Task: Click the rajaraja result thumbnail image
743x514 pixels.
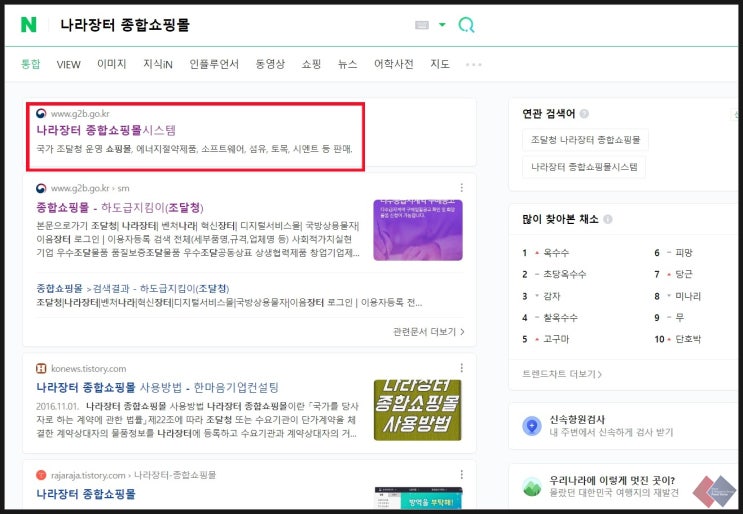Action: point(418,498)
